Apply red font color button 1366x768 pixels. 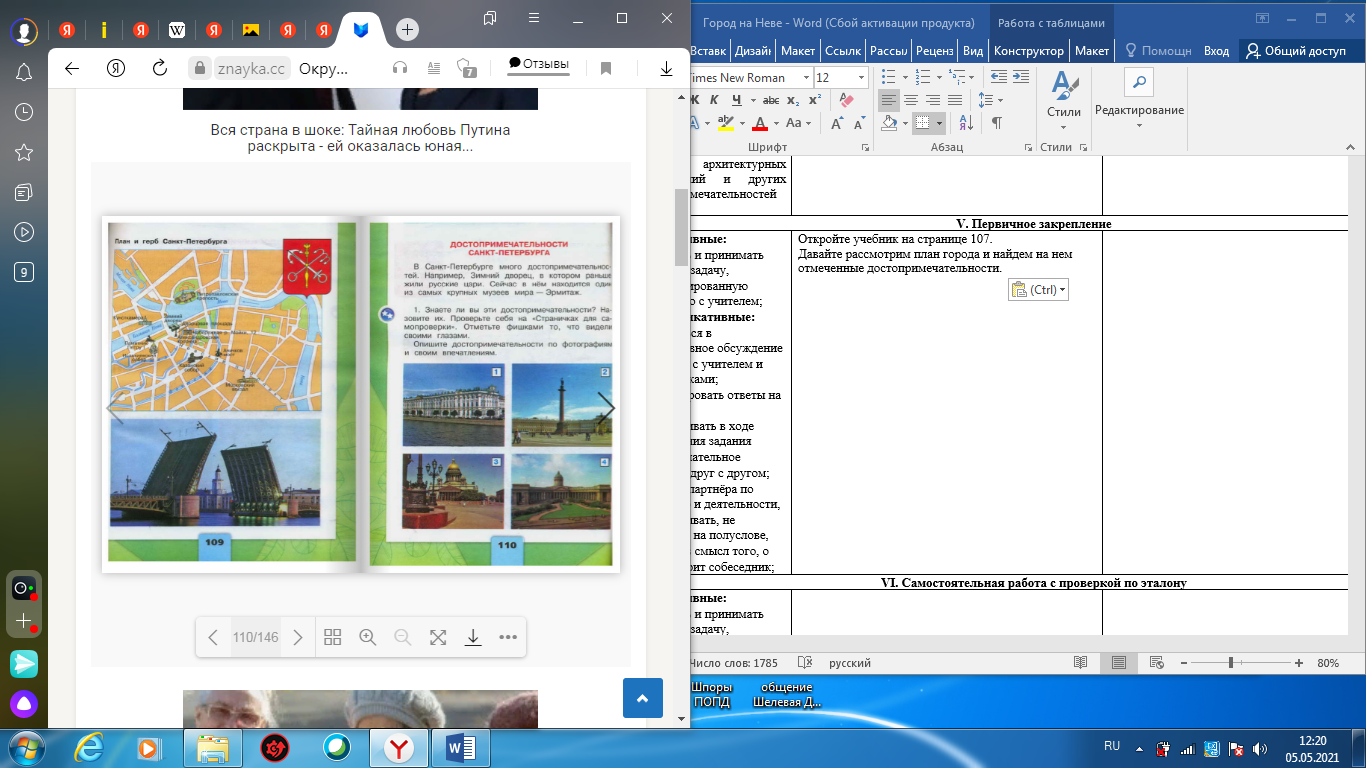(759, 123)
